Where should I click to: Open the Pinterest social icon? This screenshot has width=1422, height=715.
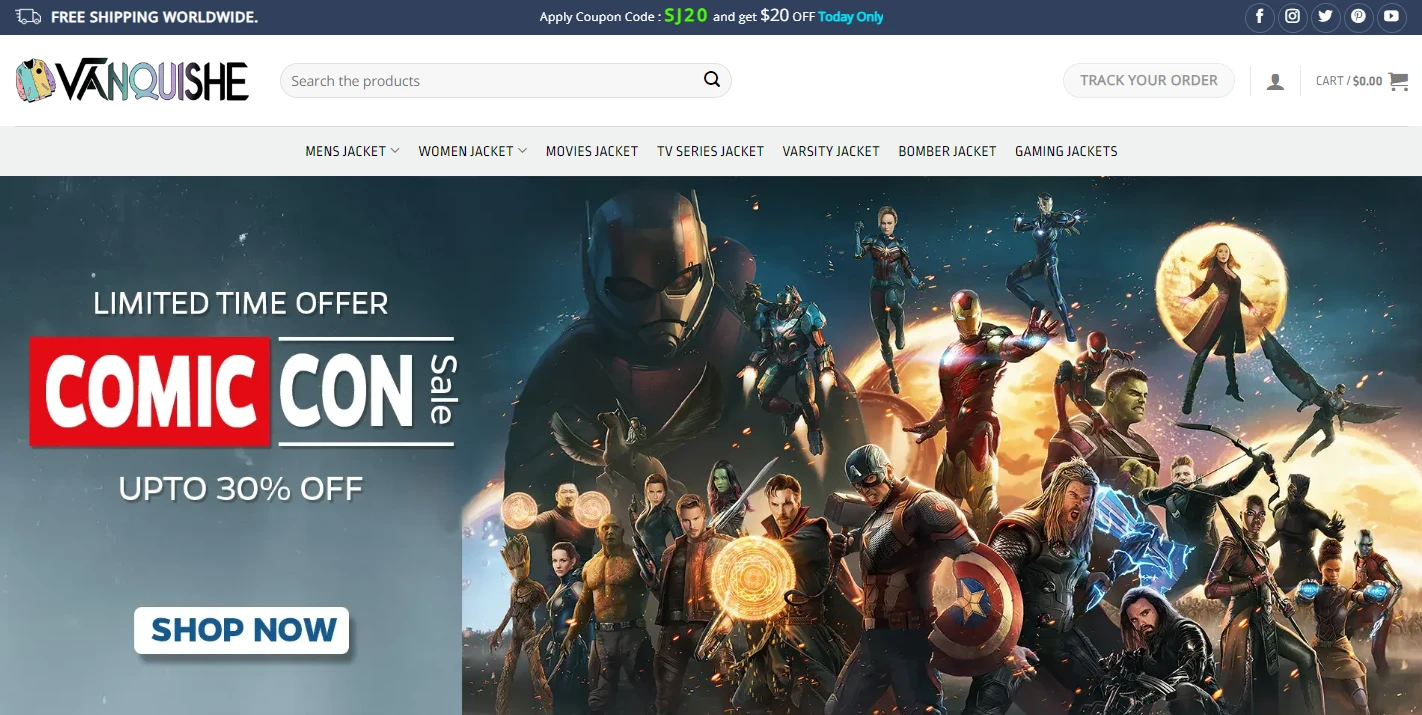pyautogui.click(x=1358, y=16)
